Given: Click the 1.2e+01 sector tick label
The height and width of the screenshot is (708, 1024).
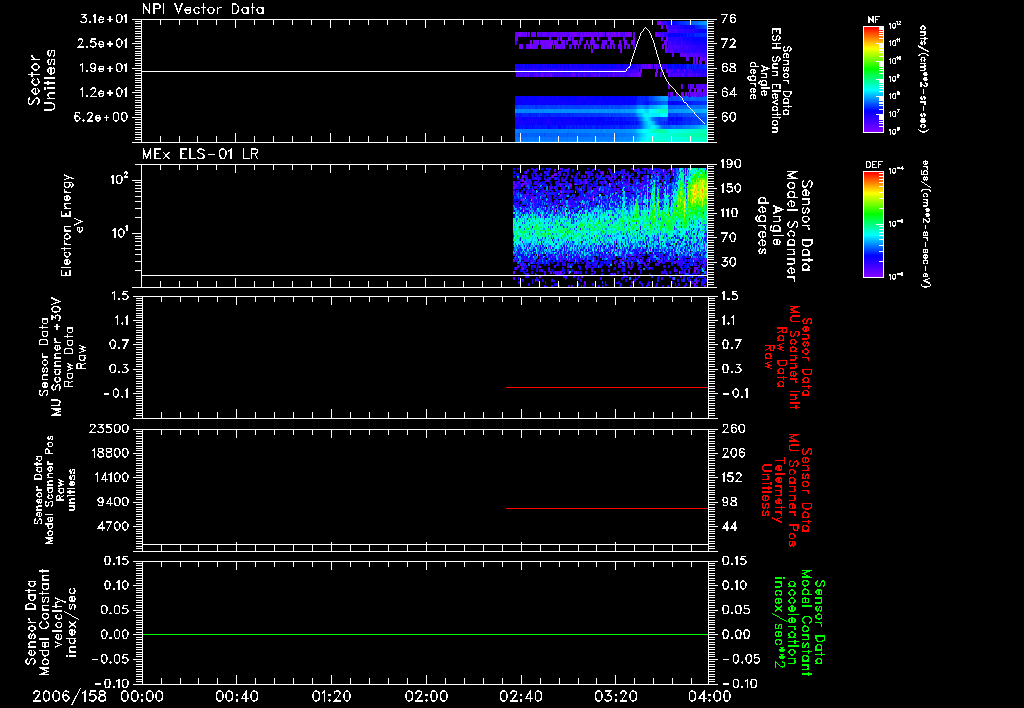Looking at the screenshot, I should point(104,93).
